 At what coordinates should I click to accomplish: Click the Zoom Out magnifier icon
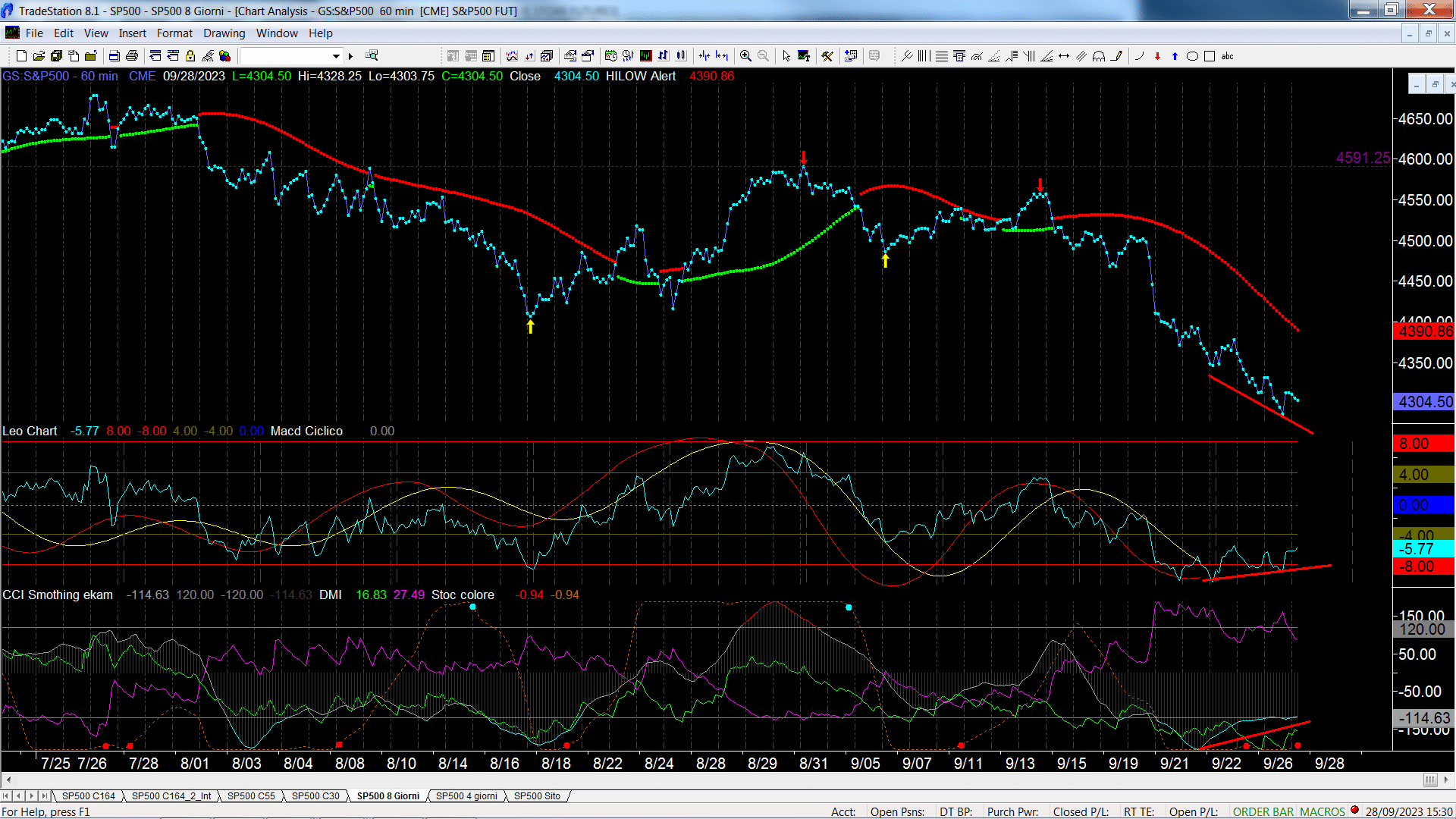(x=763, y=56)
